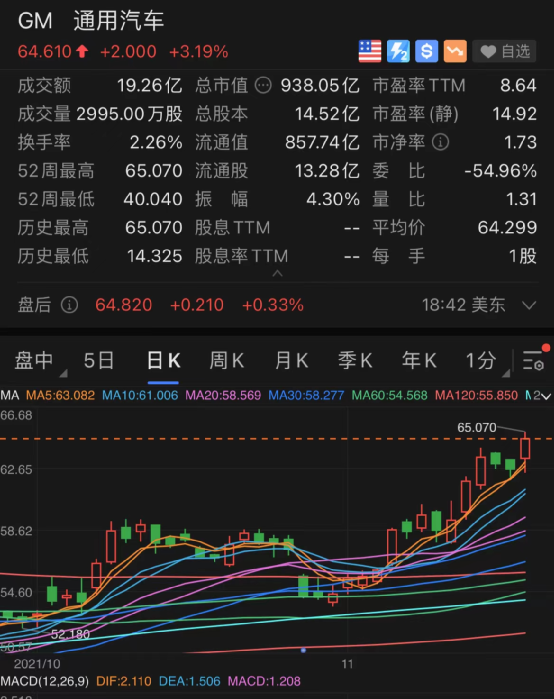The width and height of the screenshot is (554, 699).
Task: Tap the after-hours price 64.820
Action: tap(123, 305)
